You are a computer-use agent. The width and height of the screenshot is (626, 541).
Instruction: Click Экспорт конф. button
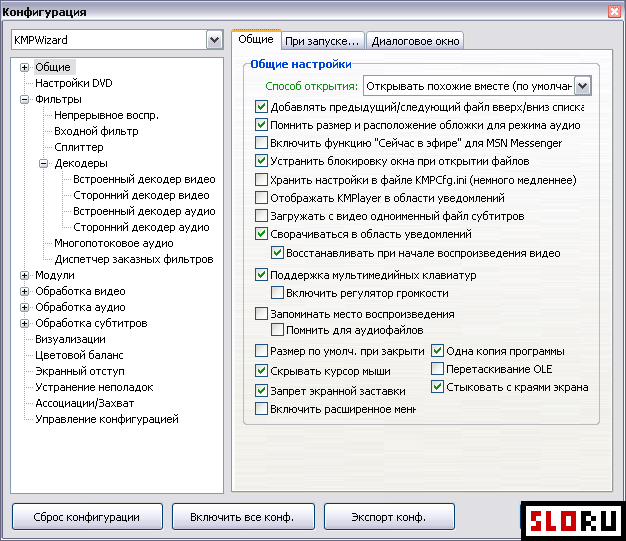click(x=389, y=517)
